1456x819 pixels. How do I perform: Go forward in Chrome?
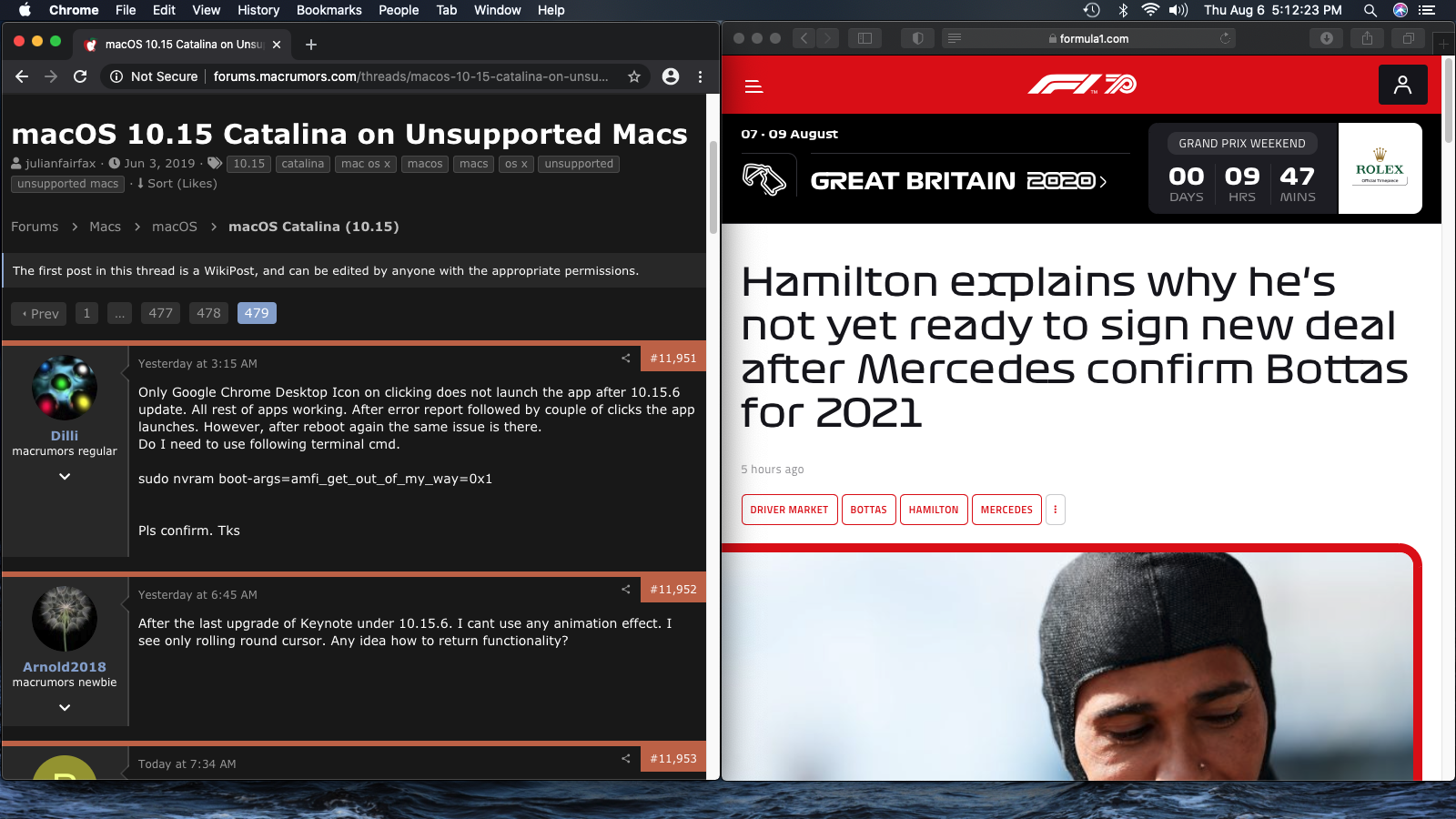[51, 76]
